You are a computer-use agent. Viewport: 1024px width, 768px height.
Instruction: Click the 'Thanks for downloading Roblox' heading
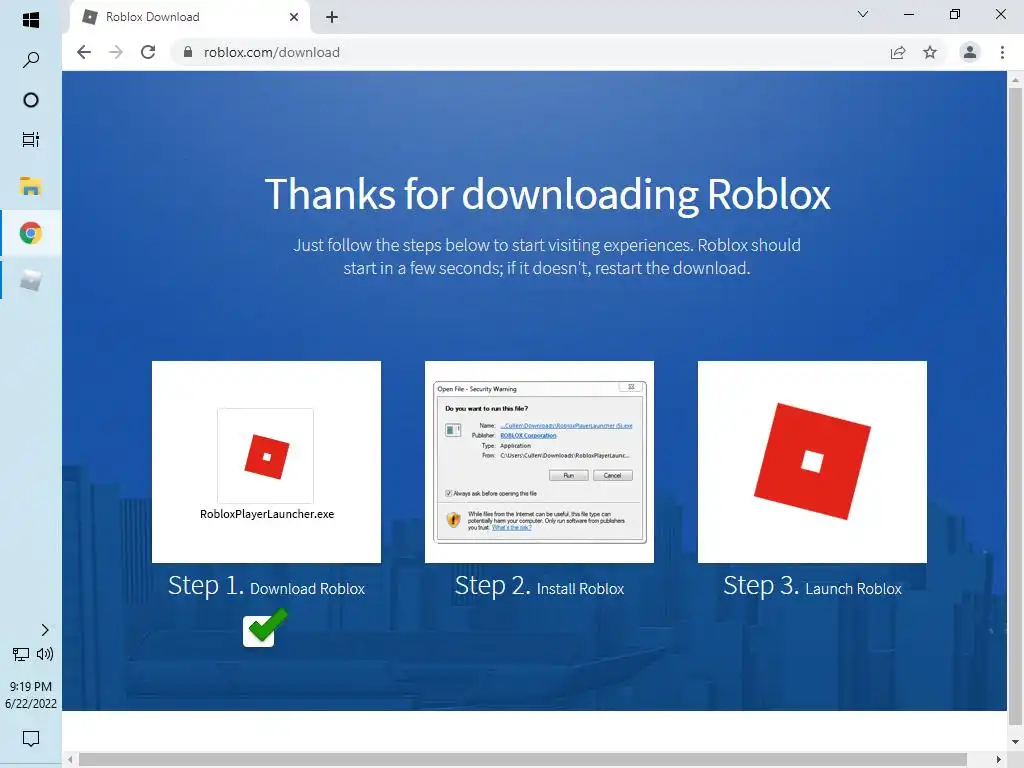[547, 194]
